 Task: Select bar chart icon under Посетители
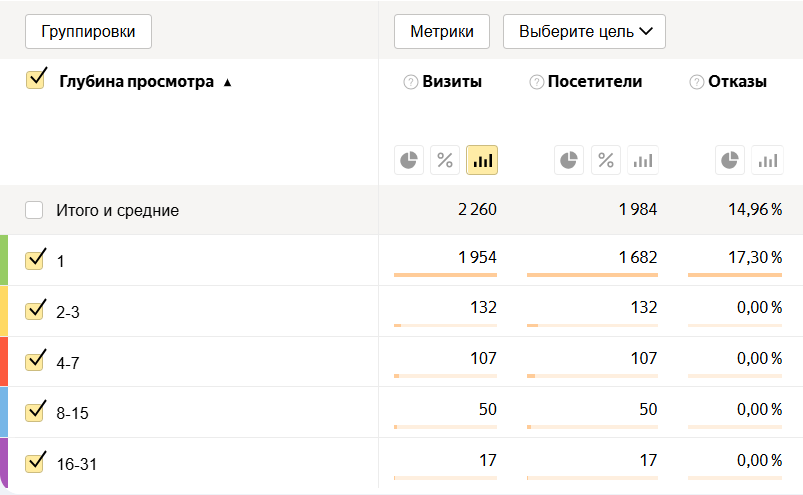point(642,160)
